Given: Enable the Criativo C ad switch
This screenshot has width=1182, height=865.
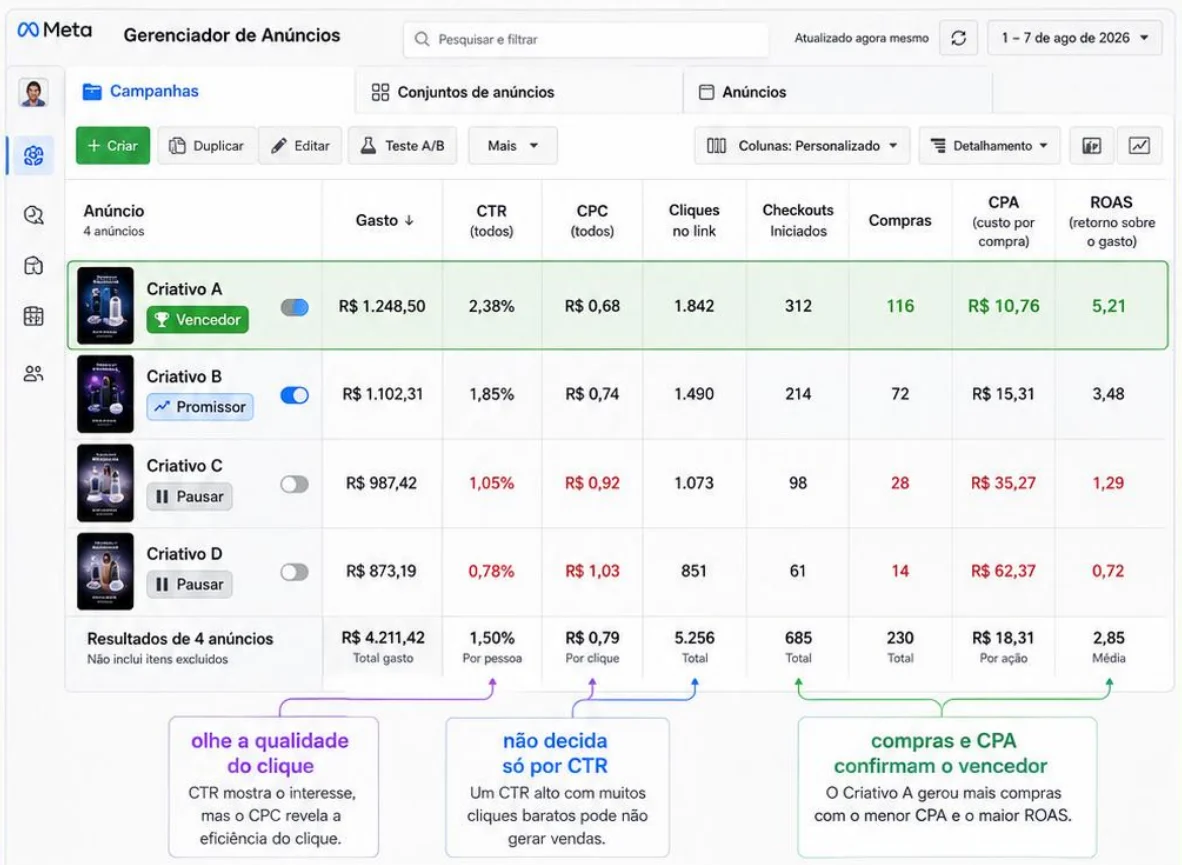Looking at the screenshot, I should tap(295, 484).
